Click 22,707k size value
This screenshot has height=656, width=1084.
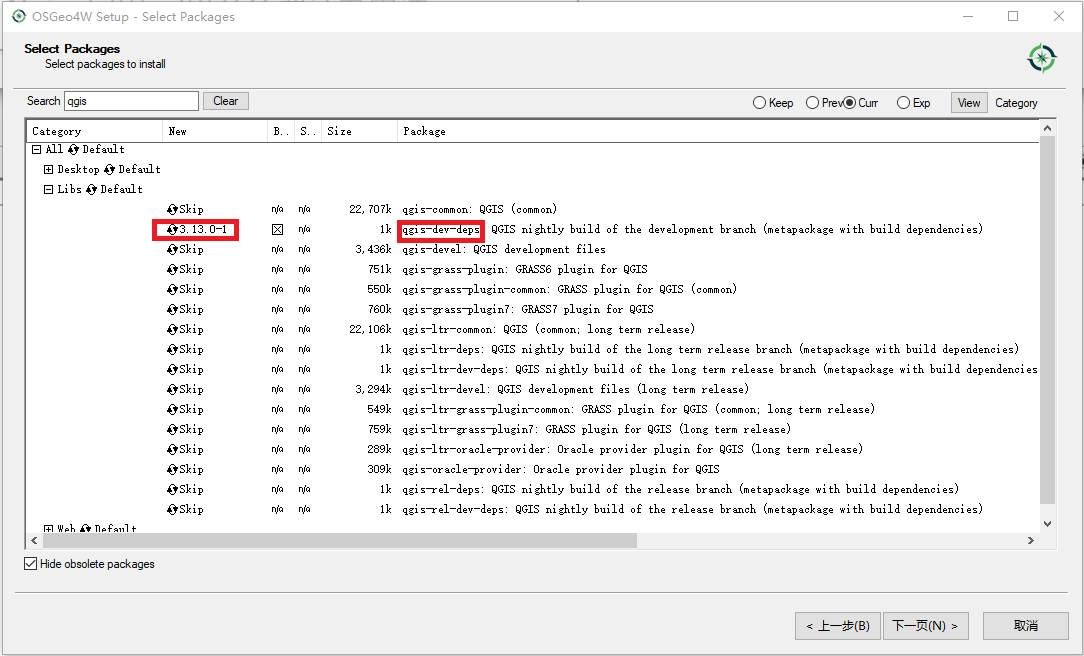point(370,209)
